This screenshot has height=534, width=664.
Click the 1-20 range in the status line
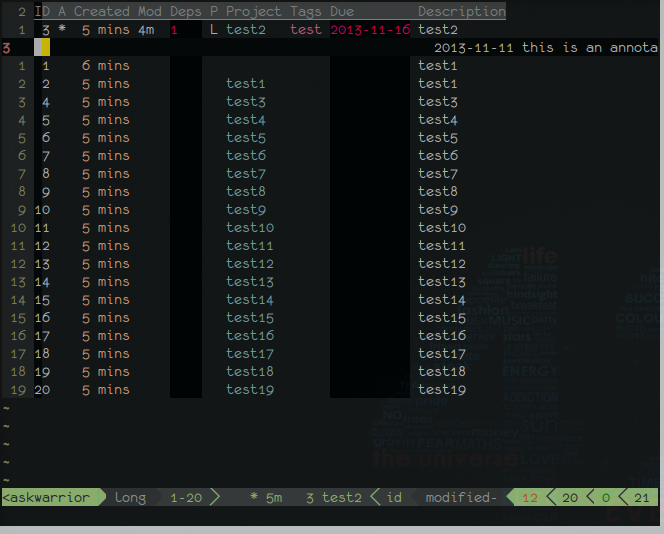click(x=186, y=497)
